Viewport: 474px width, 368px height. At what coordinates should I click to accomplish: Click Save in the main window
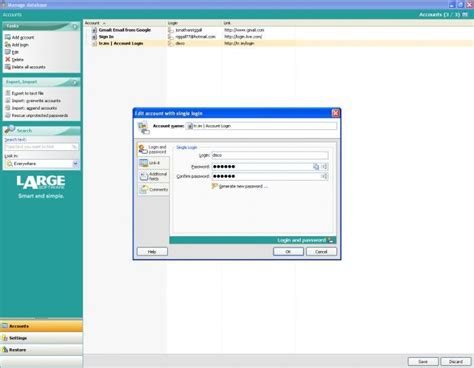point(423,362)
